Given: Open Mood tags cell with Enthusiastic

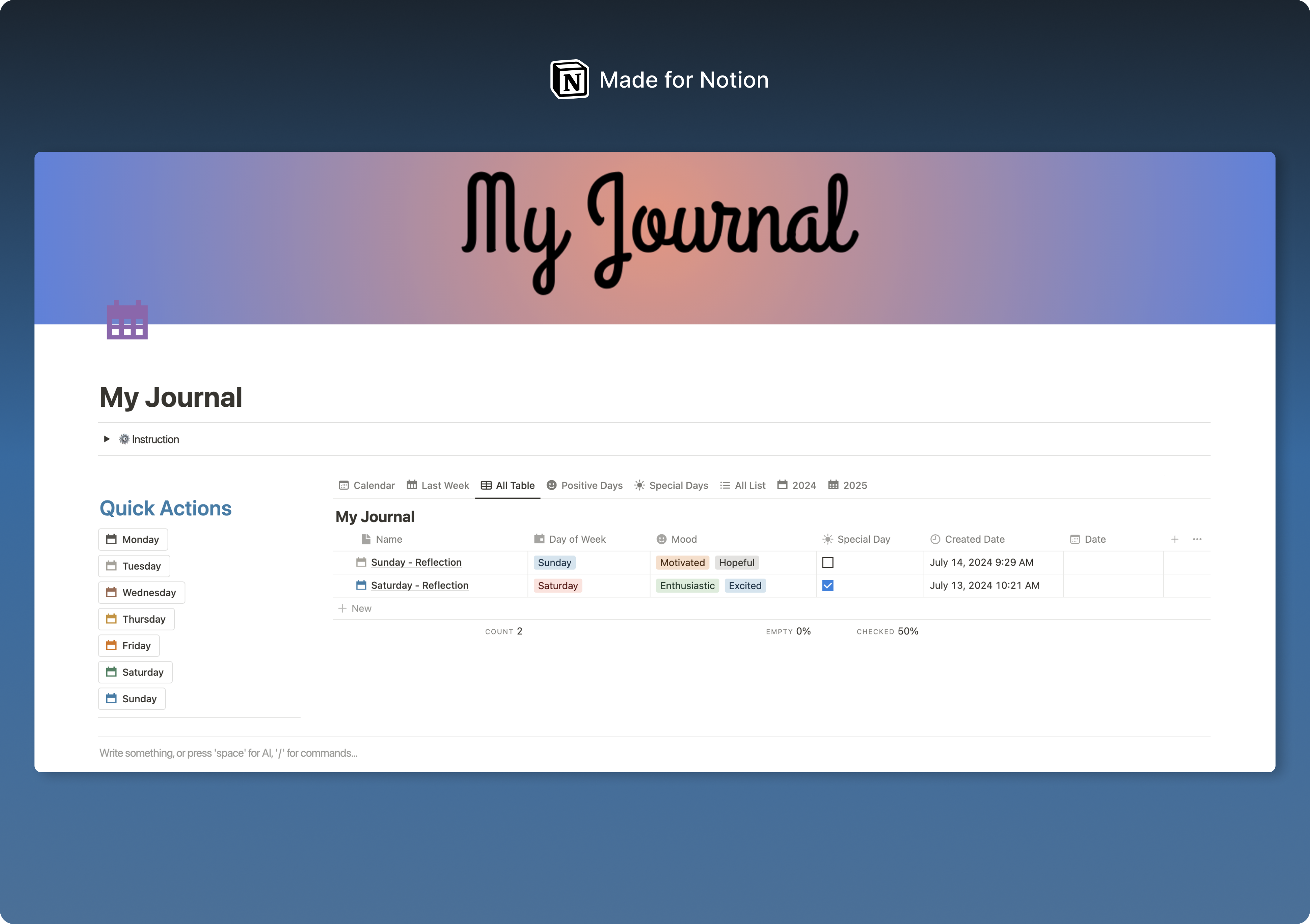Looking at the screenshot, I should click(732, 585).
